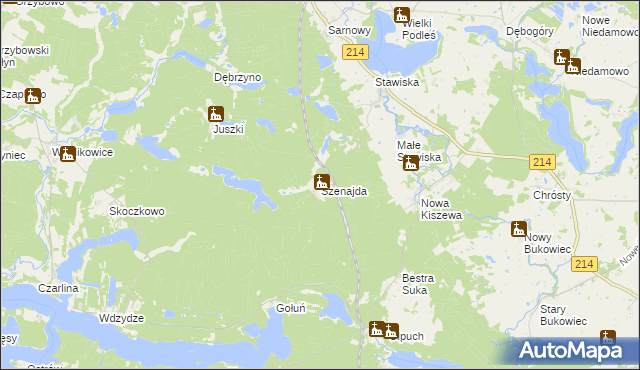
Task: Select the Skoczkowo label
Action: [137, 211]
